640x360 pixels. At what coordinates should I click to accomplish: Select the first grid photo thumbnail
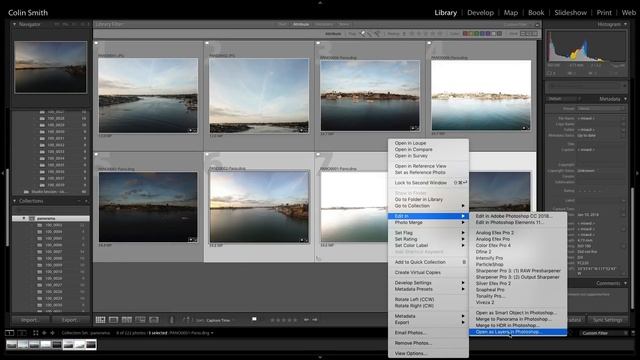point(148,96)
